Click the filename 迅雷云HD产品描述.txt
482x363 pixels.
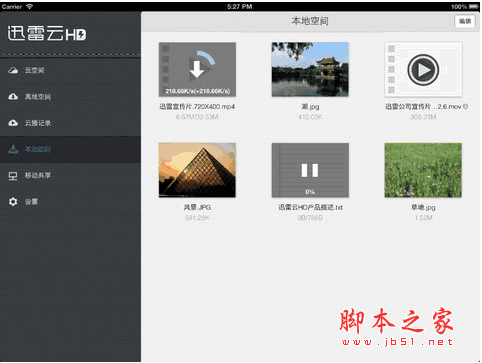pos(310,207)
